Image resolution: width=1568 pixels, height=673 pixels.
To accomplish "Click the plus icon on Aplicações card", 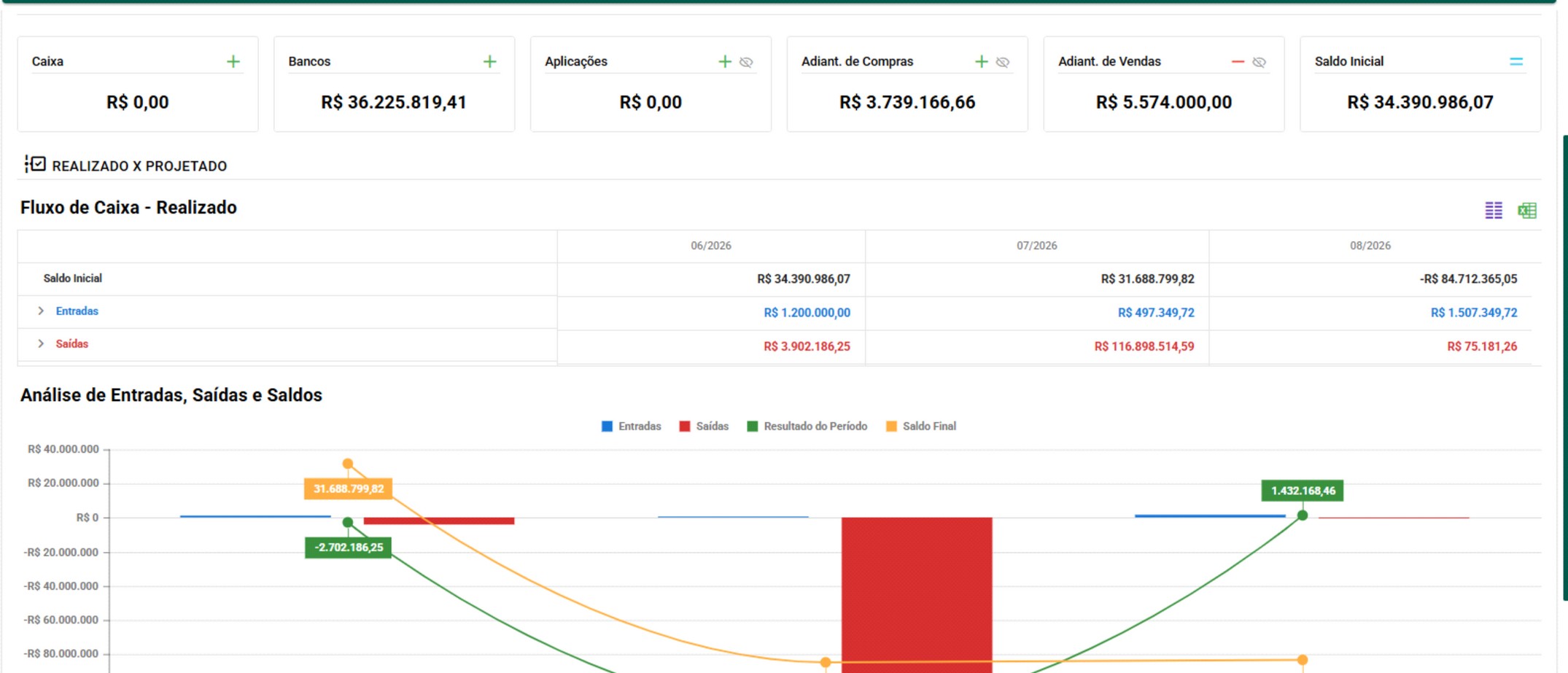I will [725, 62].
